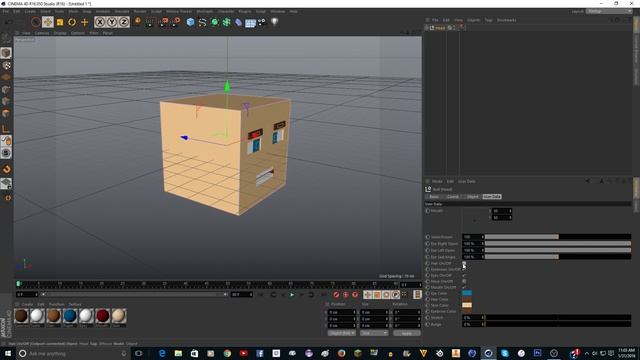Select Texture mode checkered icon
This screenshot has height=360, width=640.
6,65
